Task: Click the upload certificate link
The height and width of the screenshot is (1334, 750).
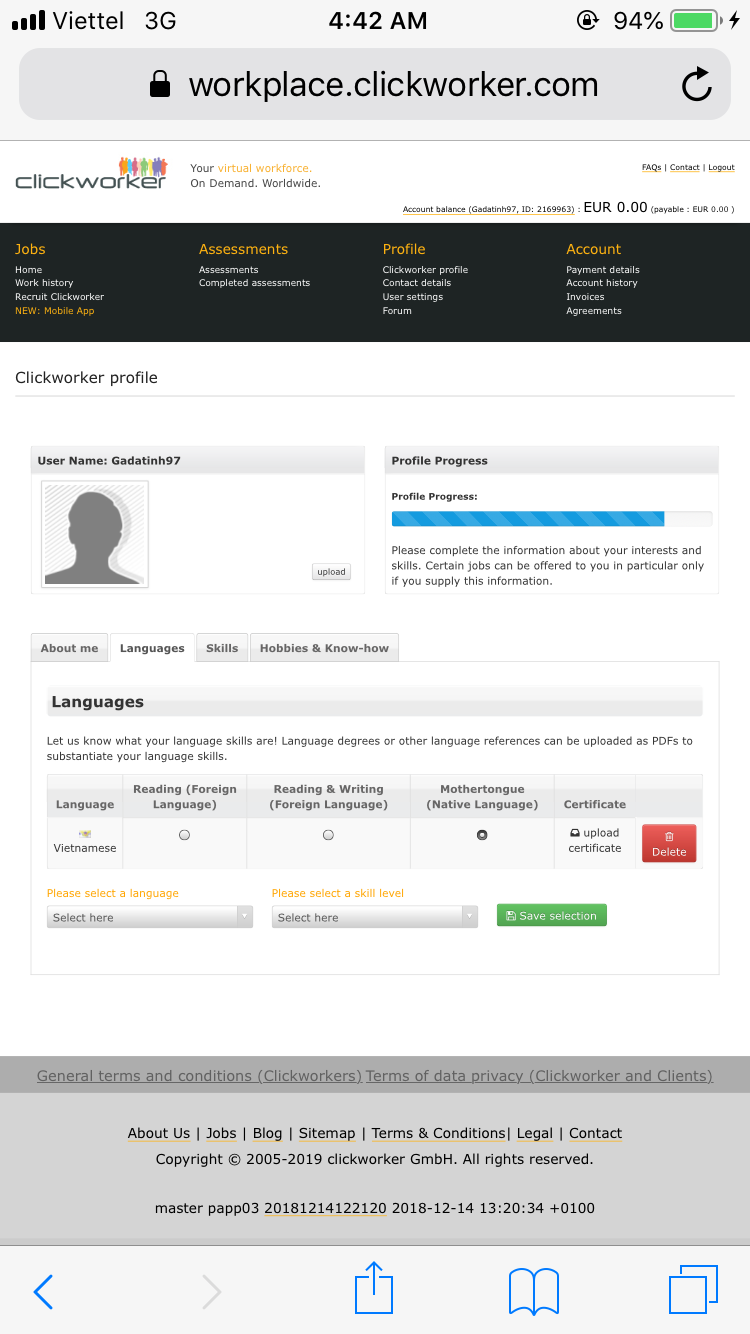Action: 595,840
